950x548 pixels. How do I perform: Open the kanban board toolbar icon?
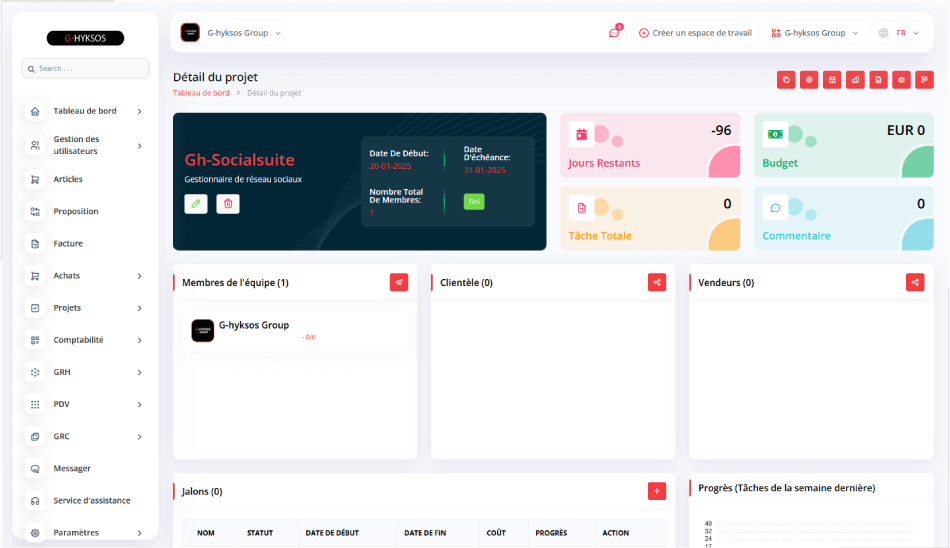[925, 80]
